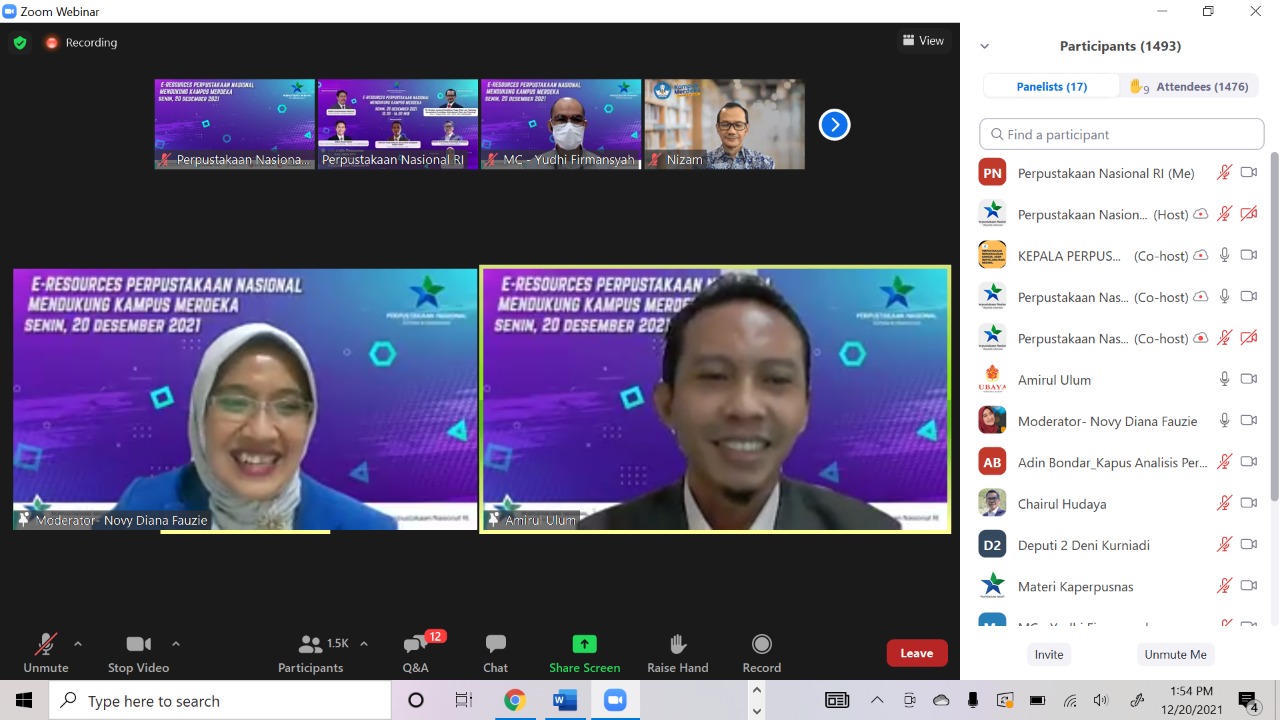This screenshot has height=720, width=1280.
Task: Toggle microphone icon for the Host row
Action: click(x=1224, y=214)
